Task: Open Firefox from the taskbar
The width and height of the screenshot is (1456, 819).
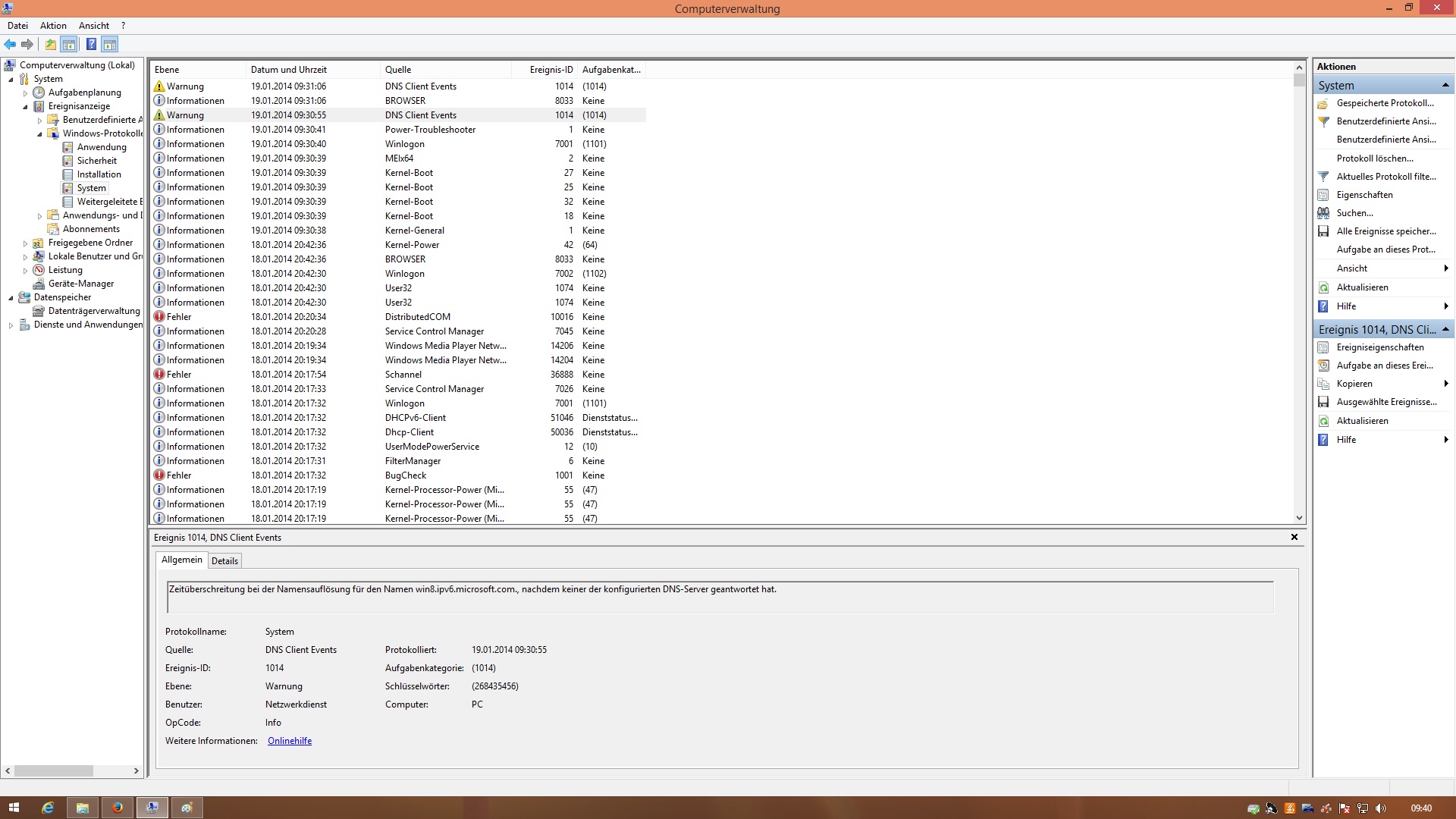Action: click(x=118, y=808)
